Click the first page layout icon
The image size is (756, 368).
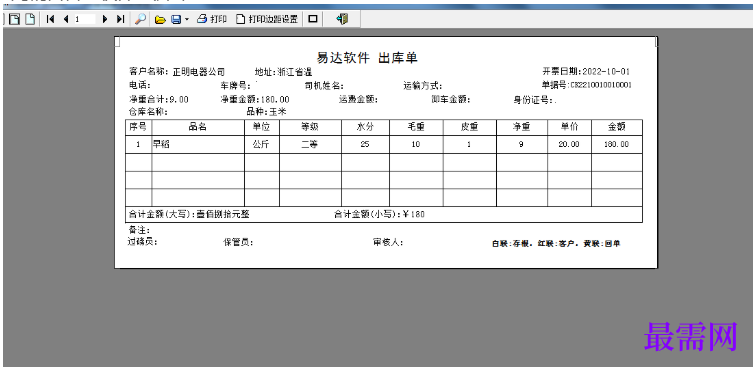click(x=14, y=19)
